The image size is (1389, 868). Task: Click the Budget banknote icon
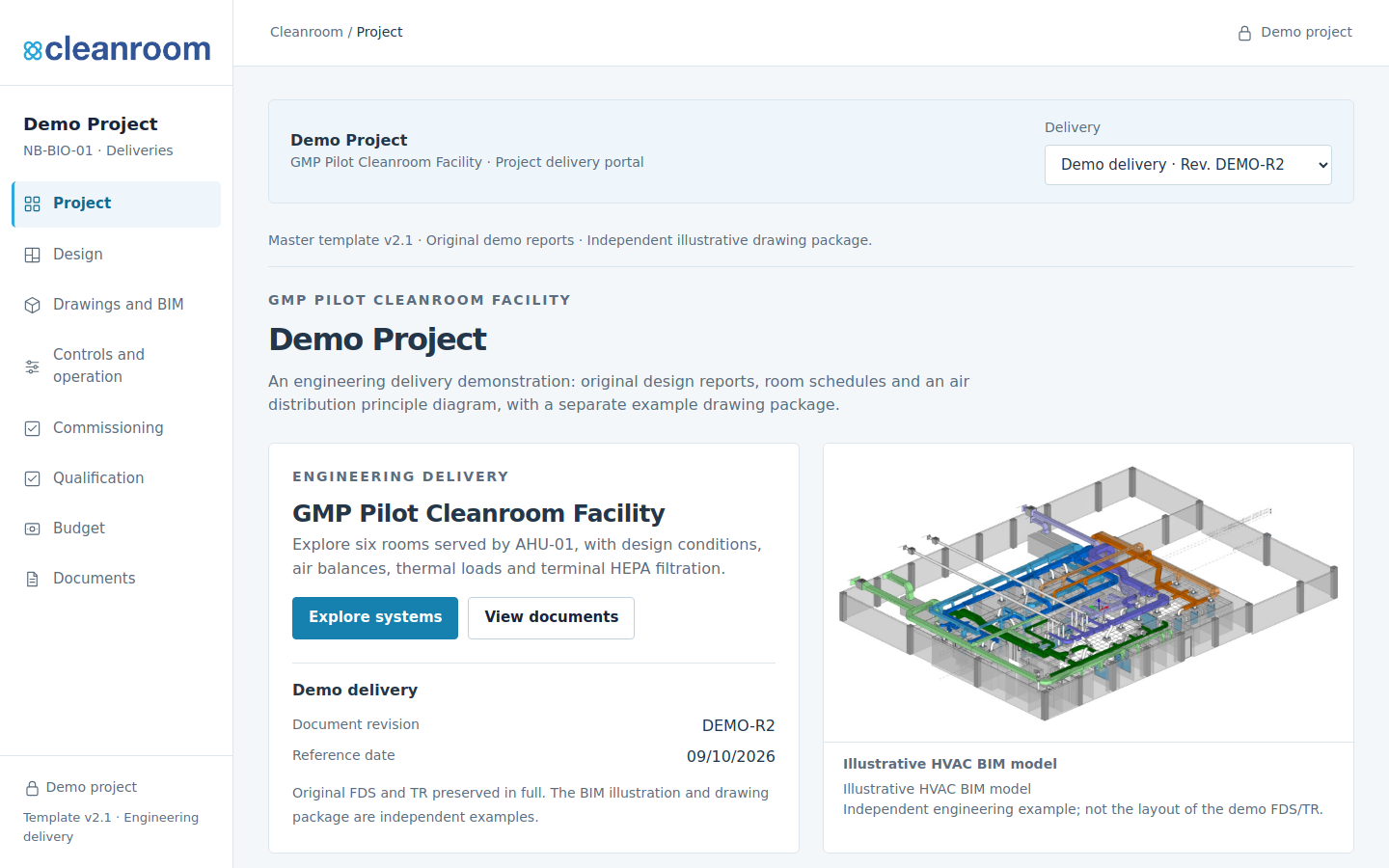33,529
